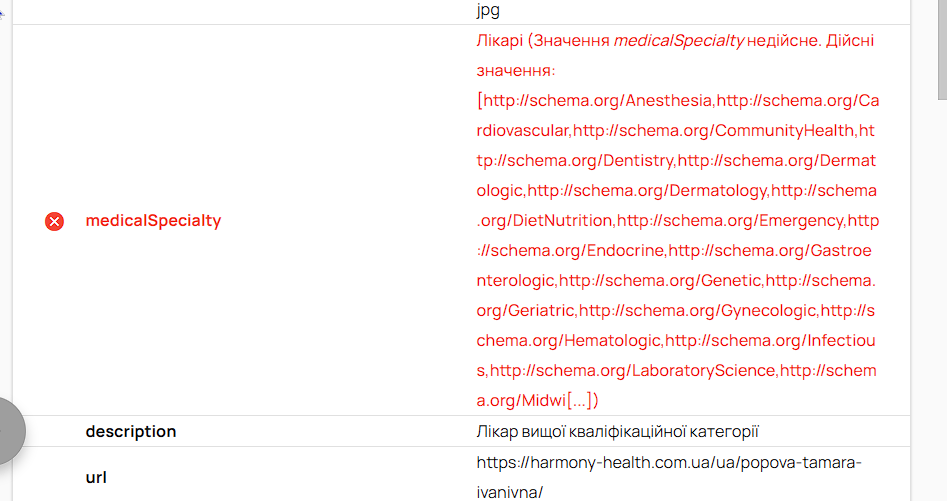The width and height of the screenshot is (947, 501).
Task: Click the gray circular floating button
Action: pyautogui.click(x=8, y=431)
